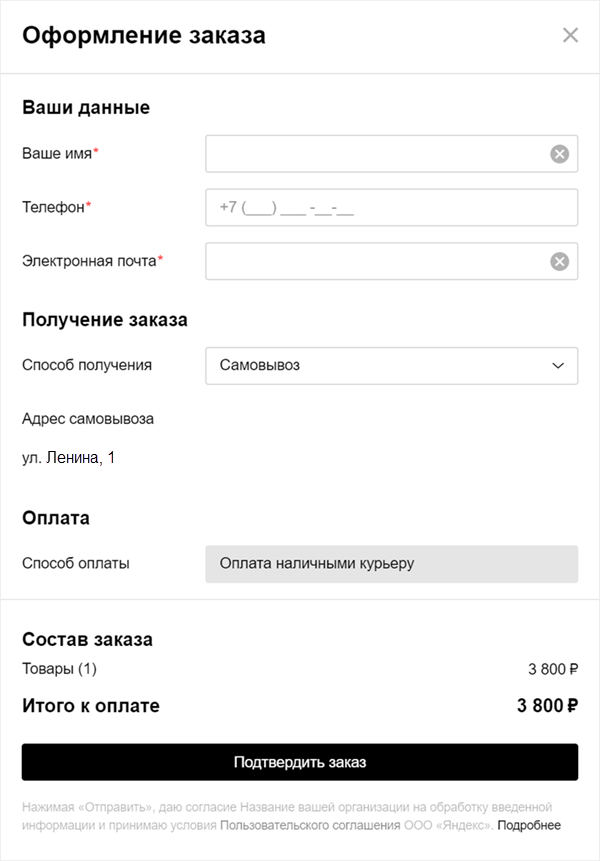Click the Способ оплаты label
Image resolution: width=600 pixels, height=861 pixels.
[x=75, y=563]
